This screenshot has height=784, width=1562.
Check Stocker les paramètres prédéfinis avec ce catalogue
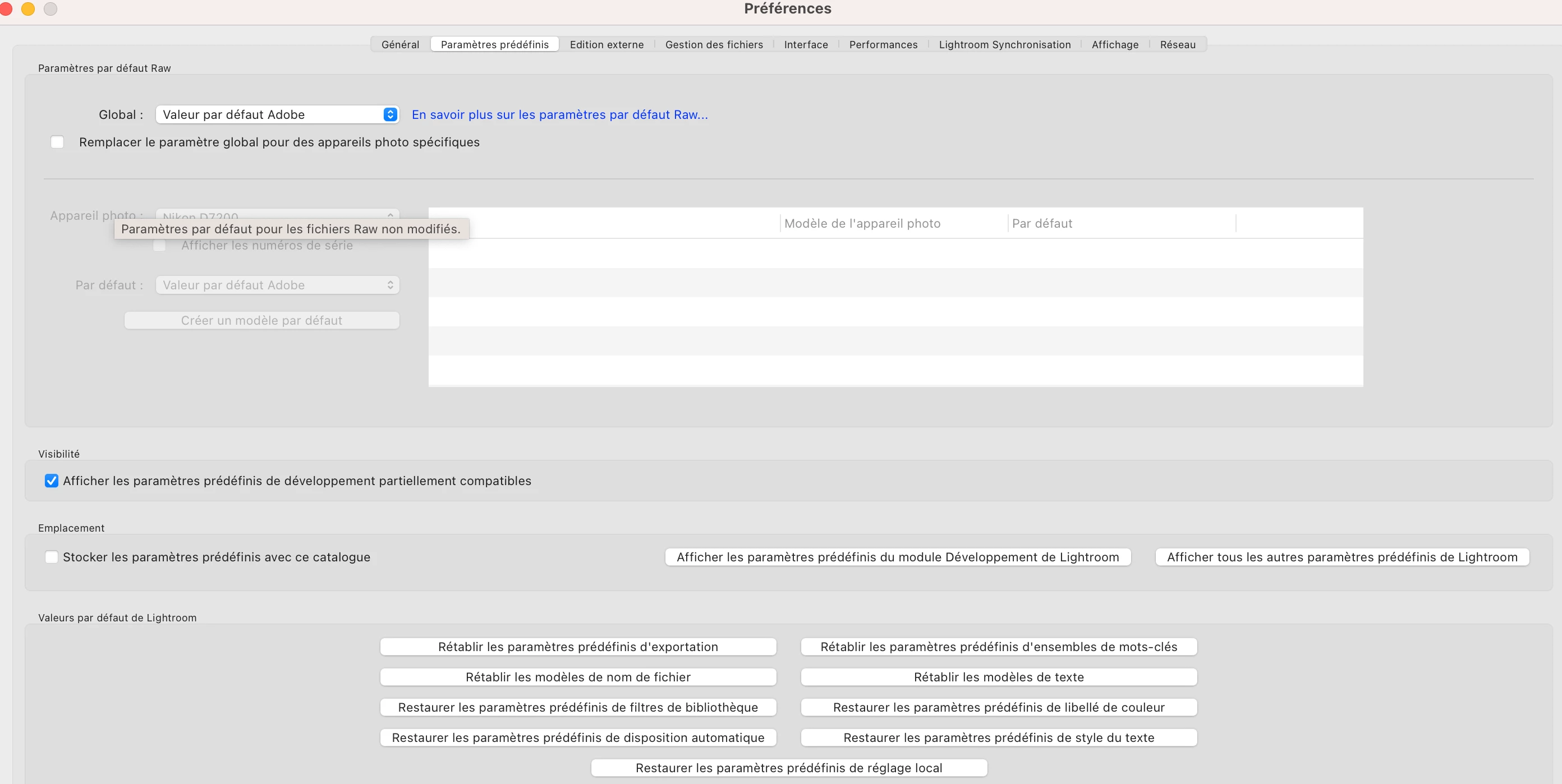point(52,557)
